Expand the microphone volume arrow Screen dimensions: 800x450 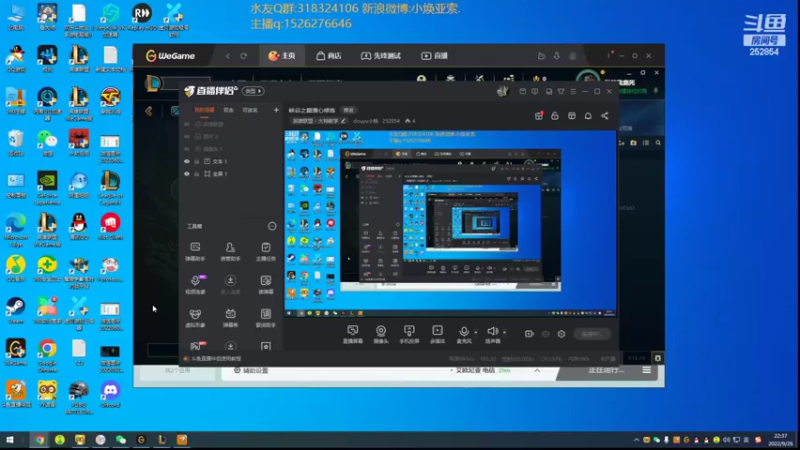pyautogui.click(x=476, y=332)
